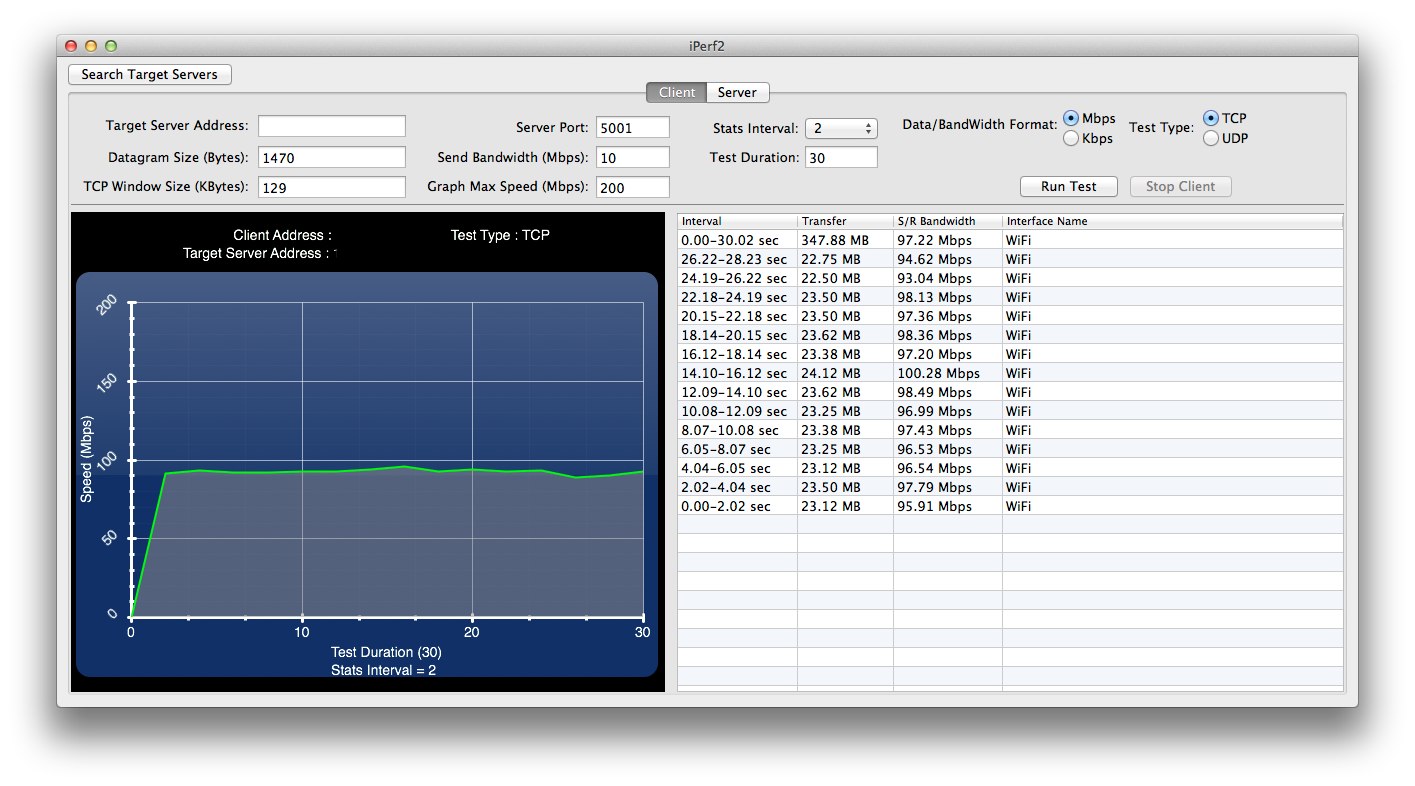Choose UDP test type
Screen dimensions: 1415x786
coord(1211,139)
